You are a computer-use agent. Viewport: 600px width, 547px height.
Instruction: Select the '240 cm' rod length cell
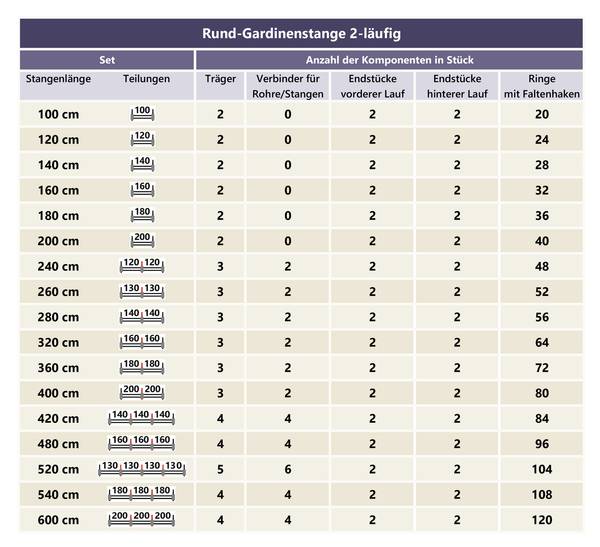click(58, 266)
